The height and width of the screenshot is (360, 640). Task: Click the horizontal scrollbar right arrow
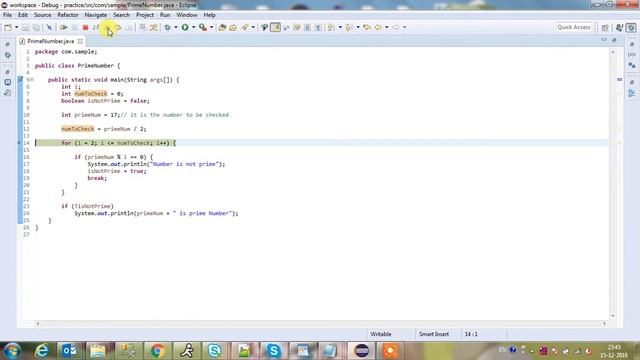click(x=604, y=324)
